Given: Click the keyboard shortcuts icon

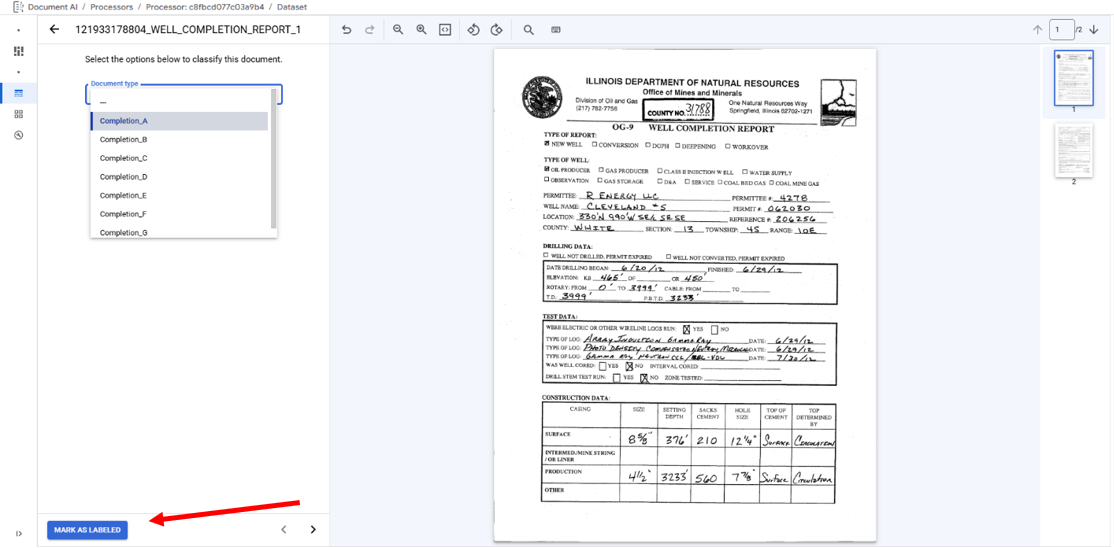Looking at the screenshot, I should (x=556, y=30).
